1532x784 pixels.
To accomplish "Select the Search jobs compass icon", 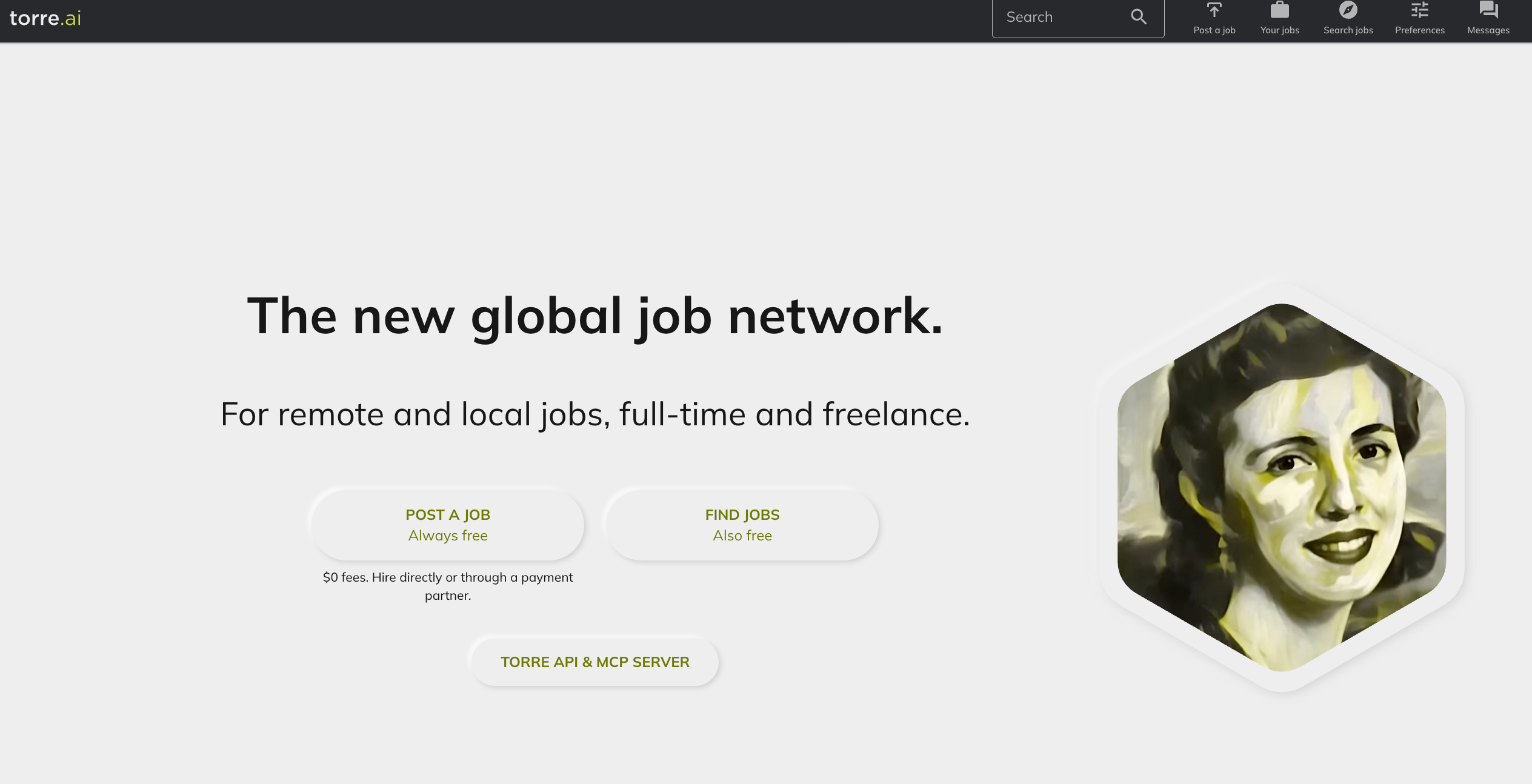I will pyautogui.click(x=1348, y=11).
